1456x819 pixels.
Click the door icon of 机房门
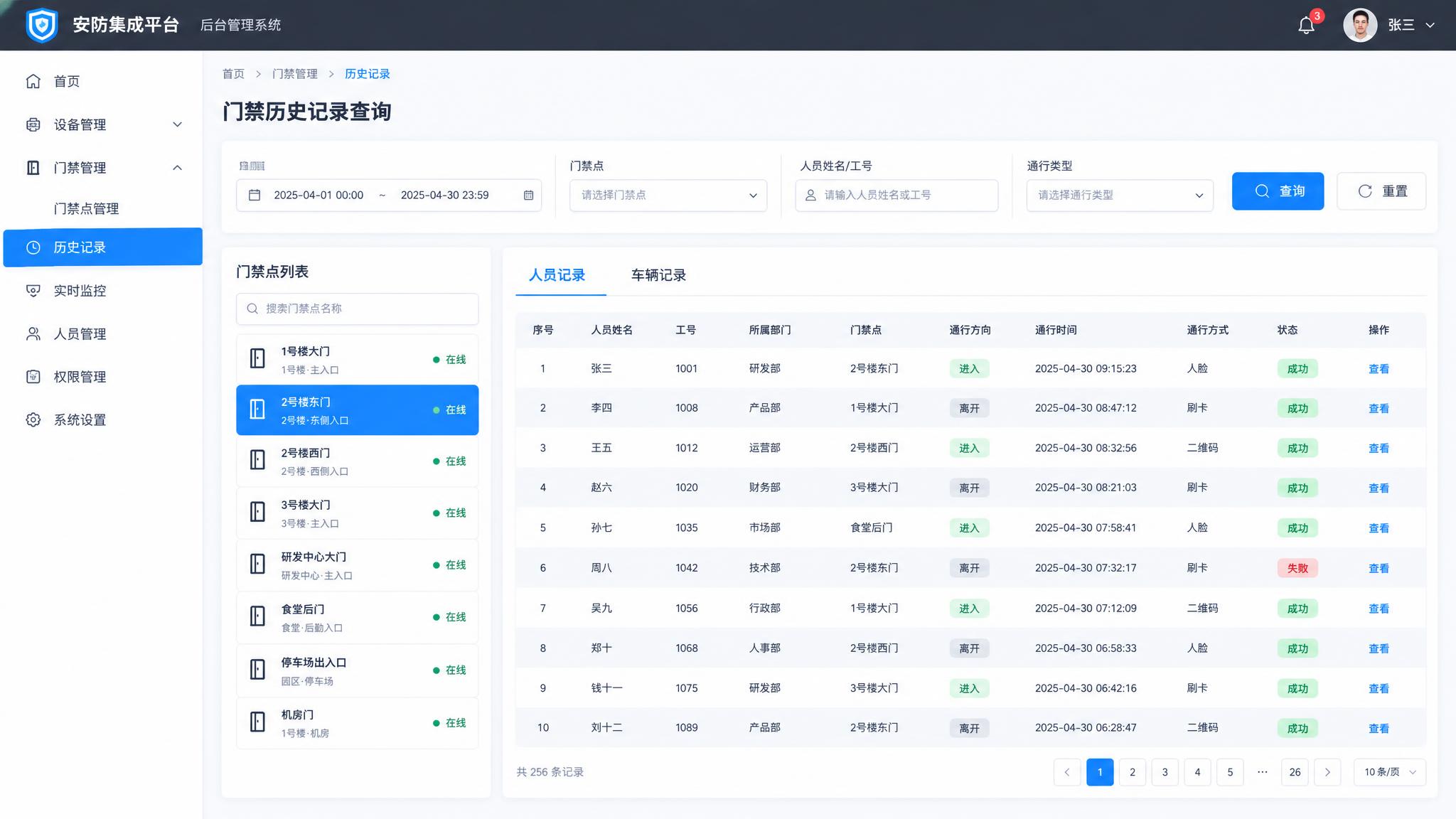[x=257, y=722]
